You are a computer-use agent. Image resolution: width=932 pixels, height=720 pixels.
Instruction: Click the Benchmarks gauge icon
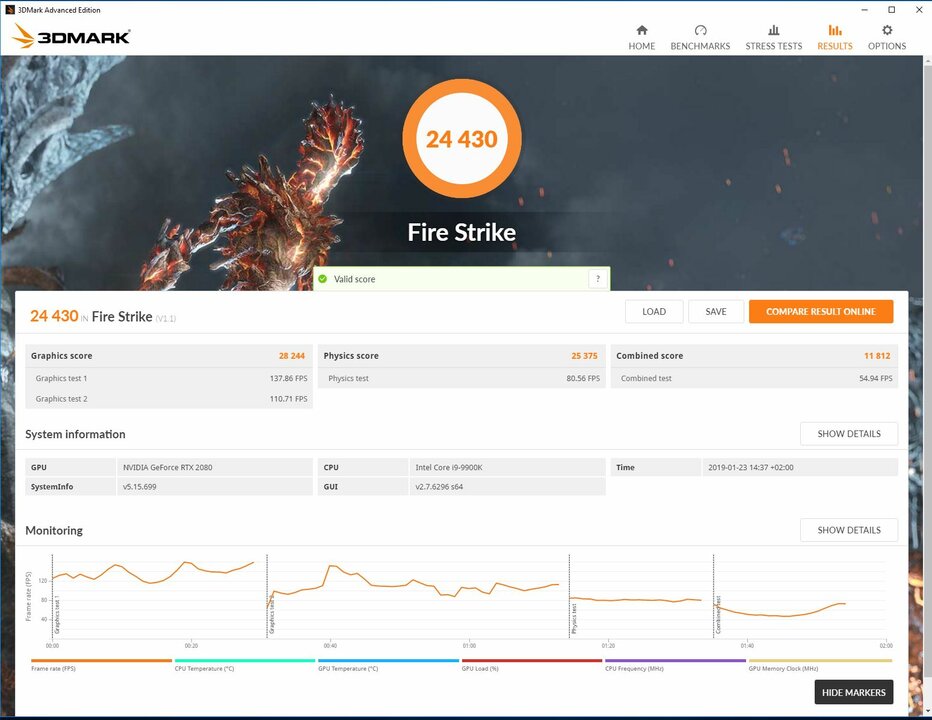click(x=700, y=30)
